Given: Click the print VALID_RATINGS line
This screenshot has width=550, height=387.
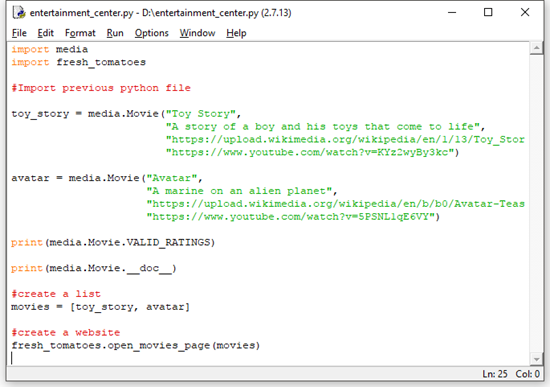Looking at the screenshot, I should tap(113, 242).
